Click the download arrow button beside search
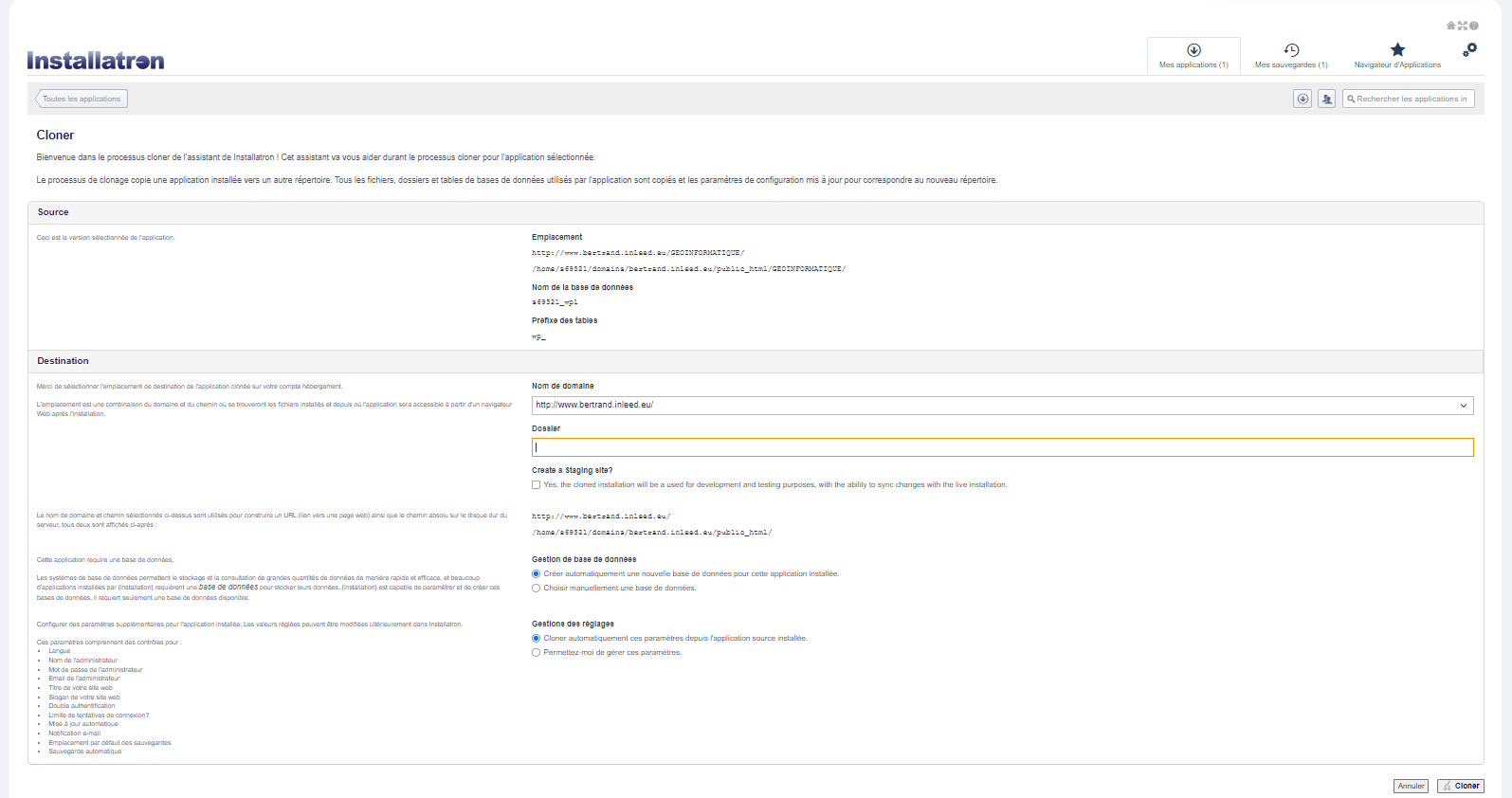This screenshot has height=798, width=1512. 1303,99
